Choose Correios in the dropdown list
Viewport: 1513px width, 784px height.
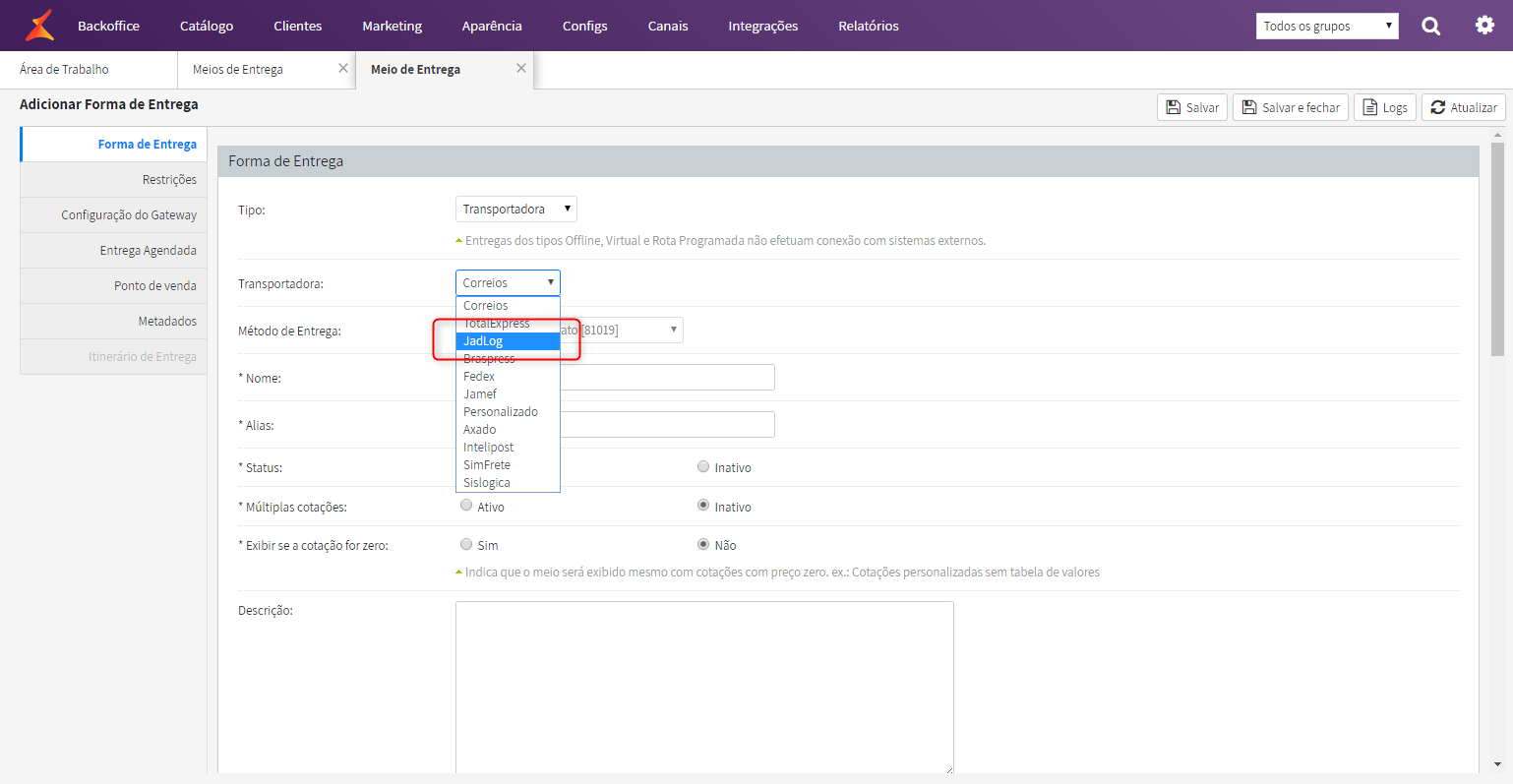click(x=508, y=306)
